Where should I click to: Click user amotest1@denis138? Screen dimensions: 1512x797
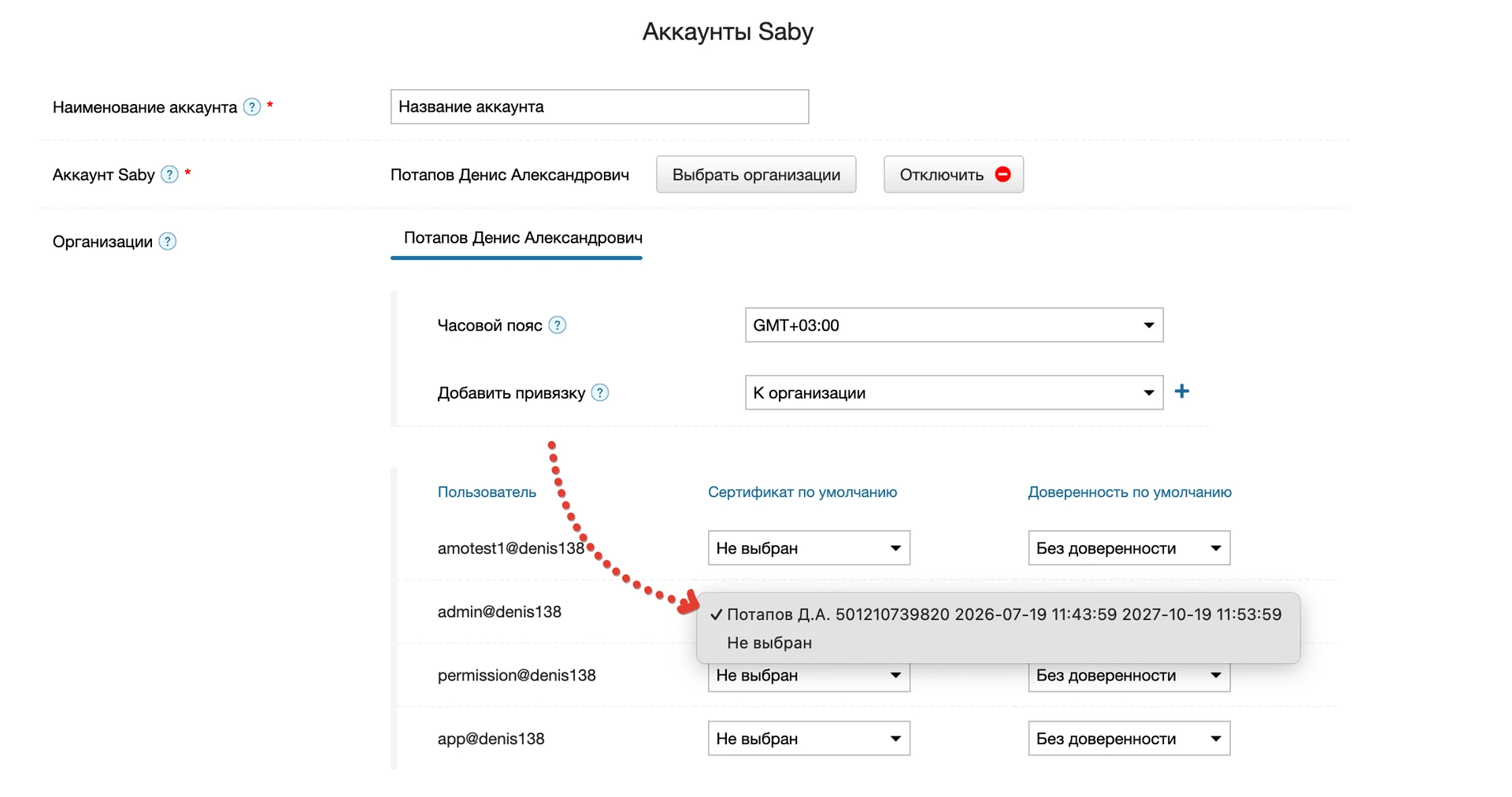click(x=511, y=548)
